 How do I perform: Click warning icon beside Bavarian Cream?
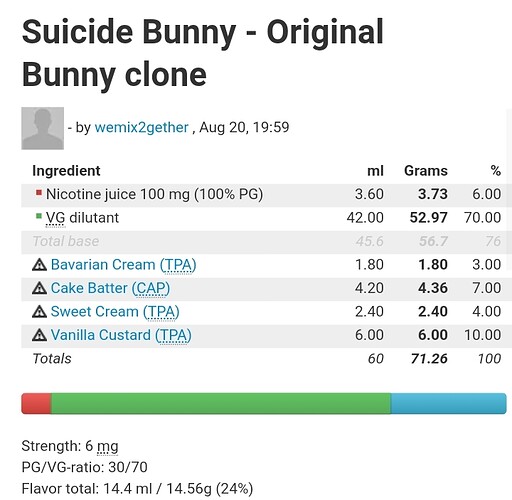tap(39, 265)
